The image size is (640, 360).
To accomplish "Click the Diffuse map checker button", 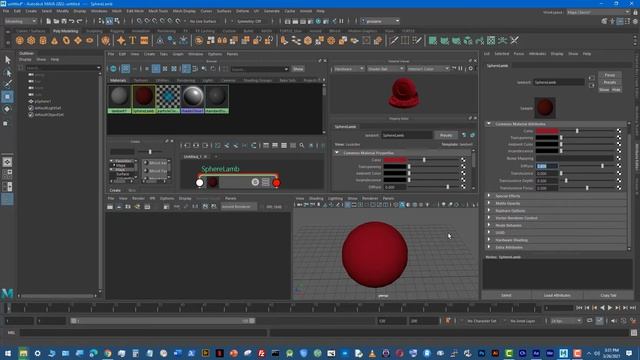I will point(619,166).
